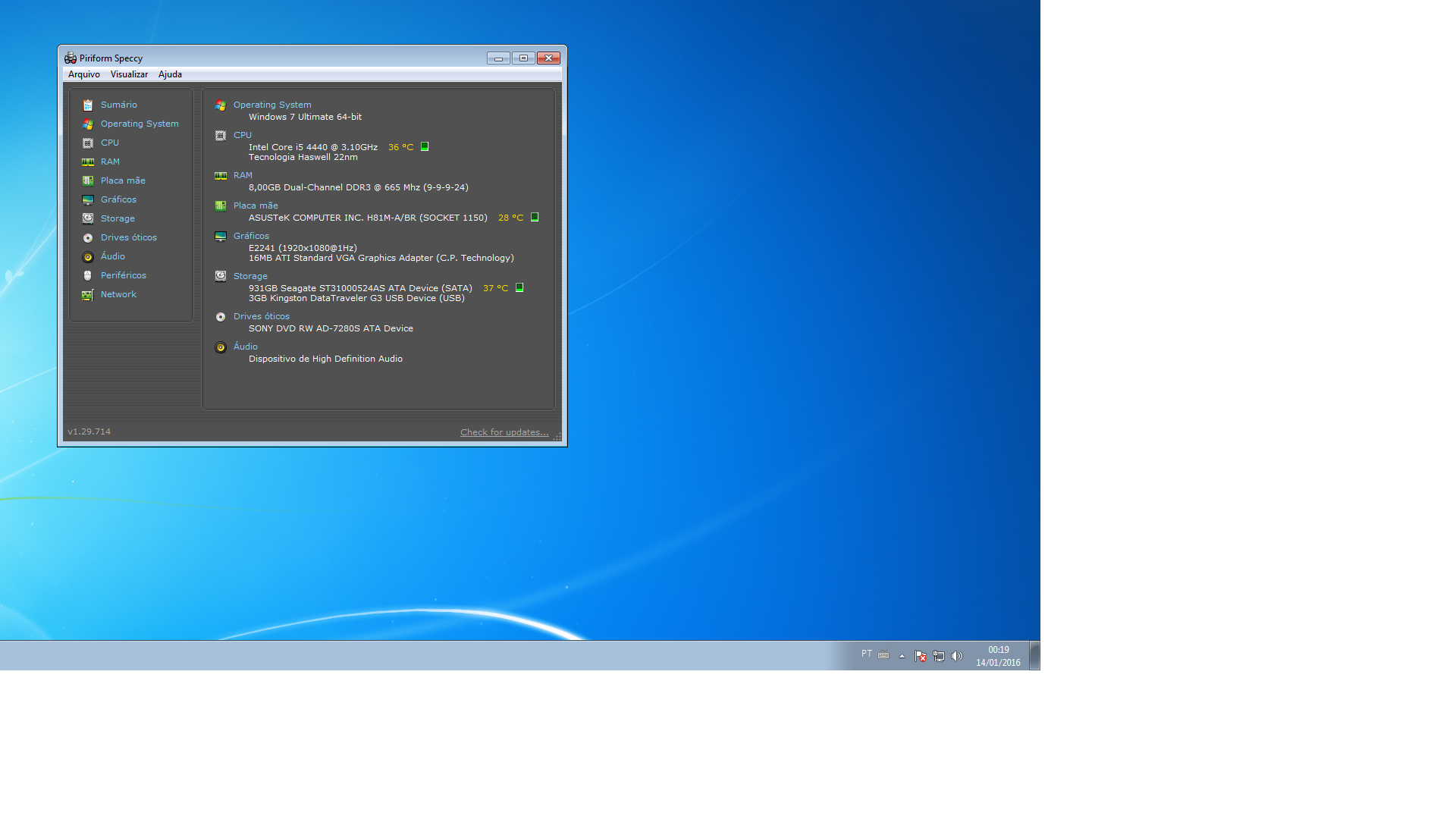Click the volume speaker tray icon

pyautogui.click(x=957, y=656)
